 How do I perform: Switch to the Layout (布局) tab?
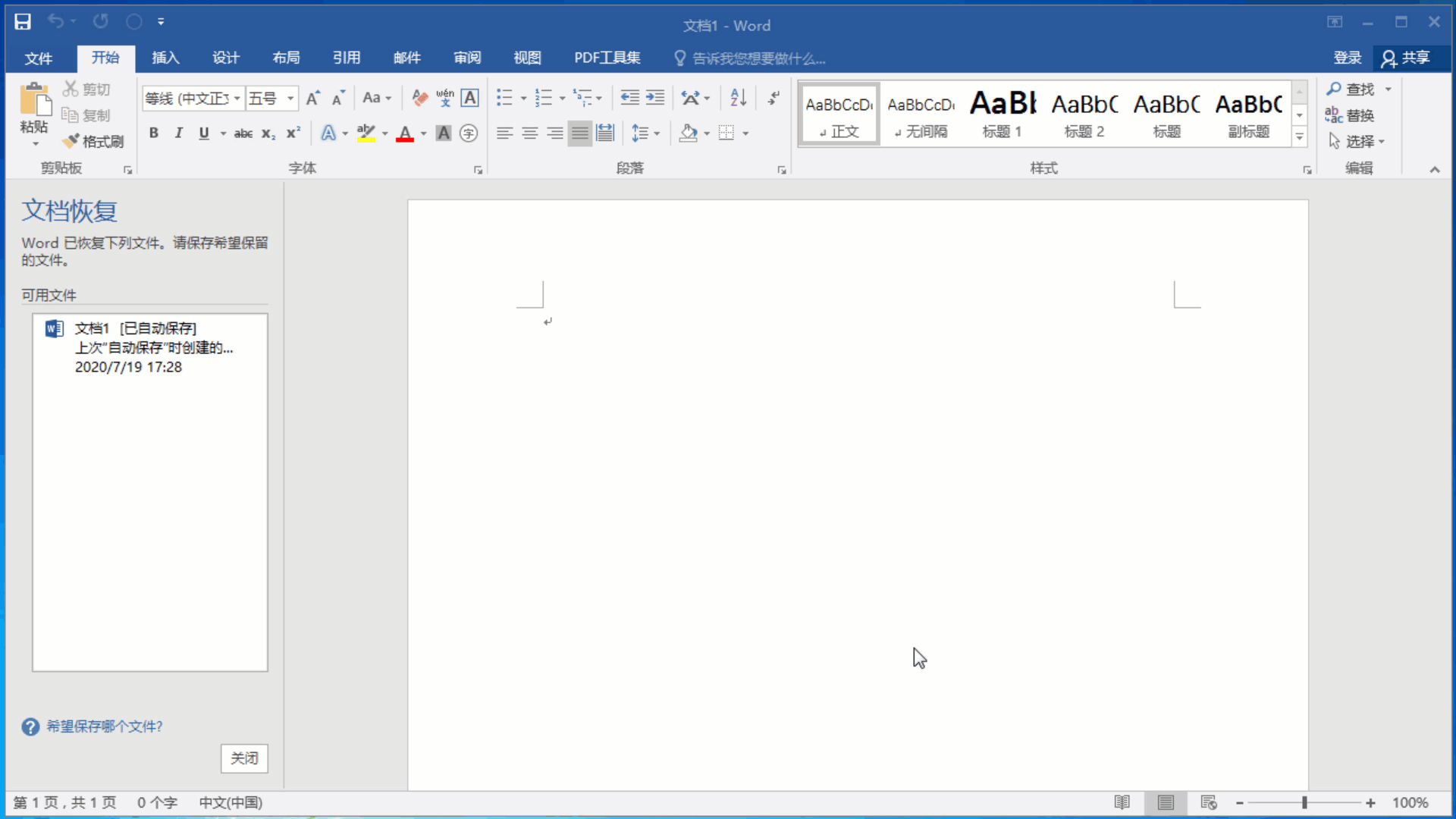coord(286,58)
